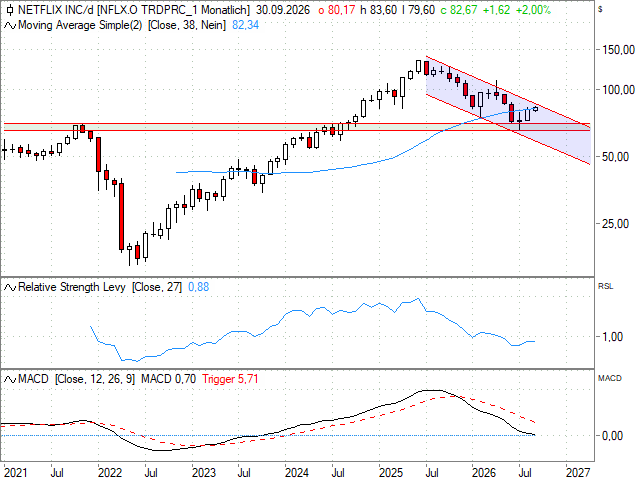Click the peak candlestick near mid-2025
The image size is (640, 480).
coord(418,67)
